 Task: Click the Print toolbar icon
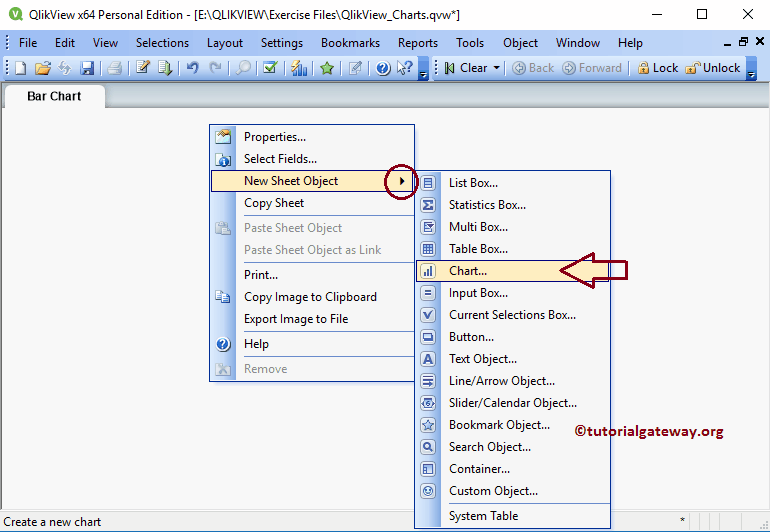[x=114, y=68]
